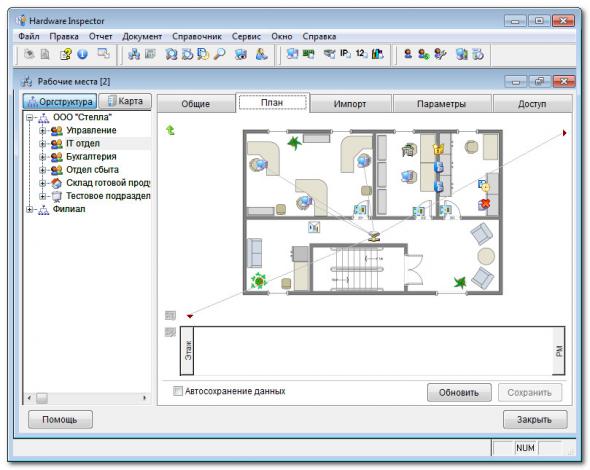Click the network structure toolbar icon

tap(134, 54)
